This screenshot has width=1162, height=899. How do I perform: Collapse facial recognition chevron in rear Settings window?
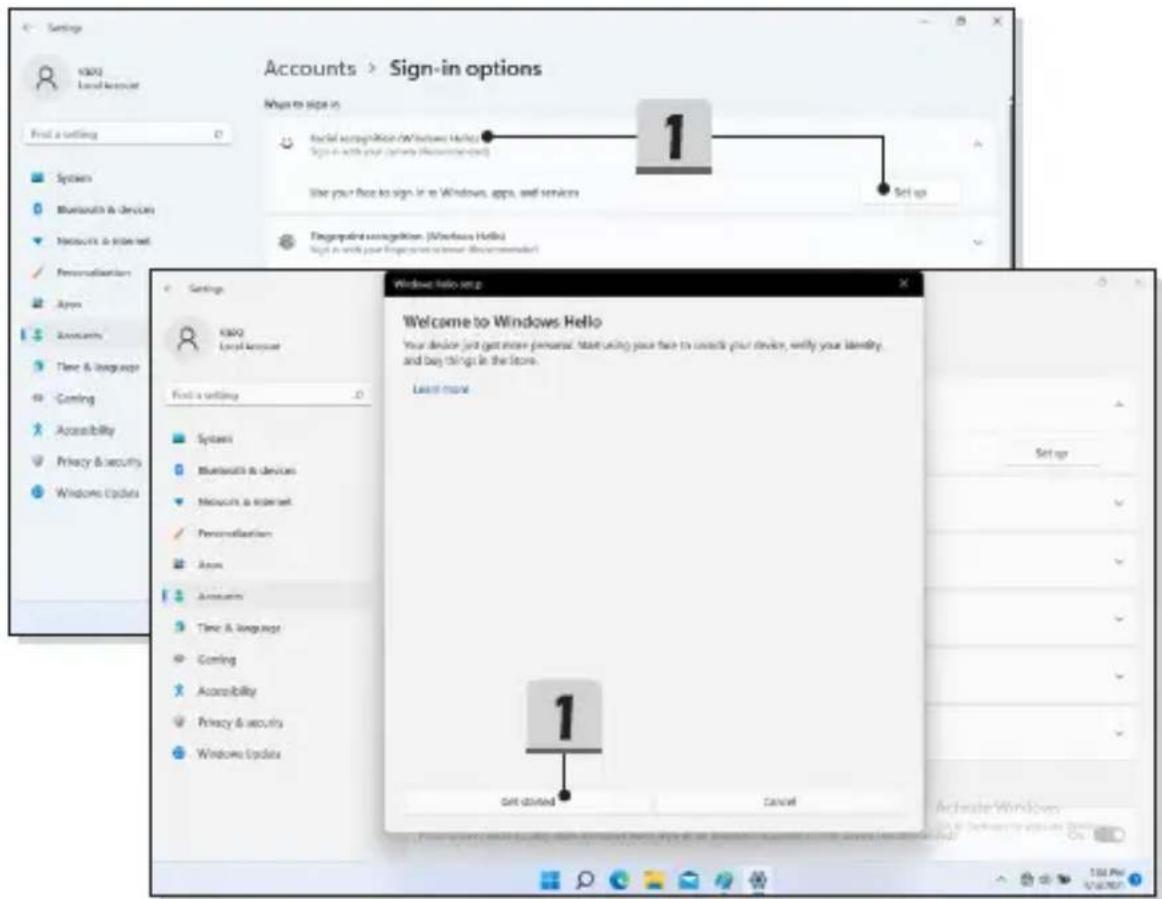click(x=977, y=144)
